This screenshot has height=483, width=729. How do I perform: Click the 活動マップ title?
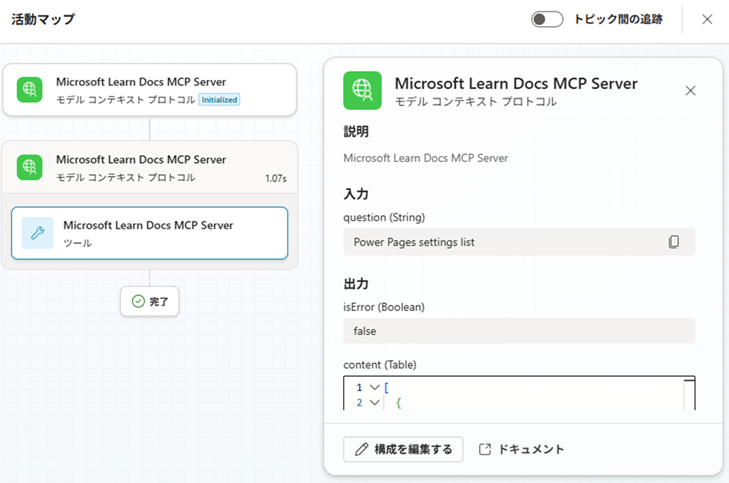click(43, 20)
